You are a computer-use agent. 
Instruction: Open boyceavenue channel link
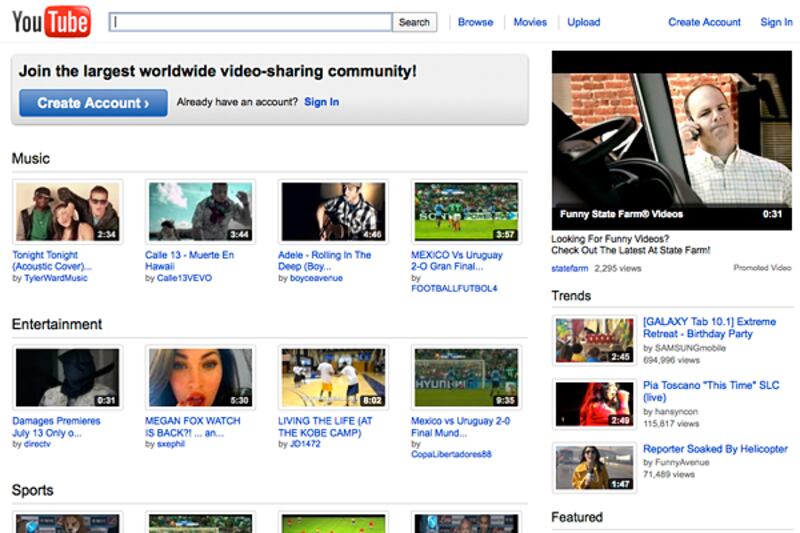coord(316,278)
